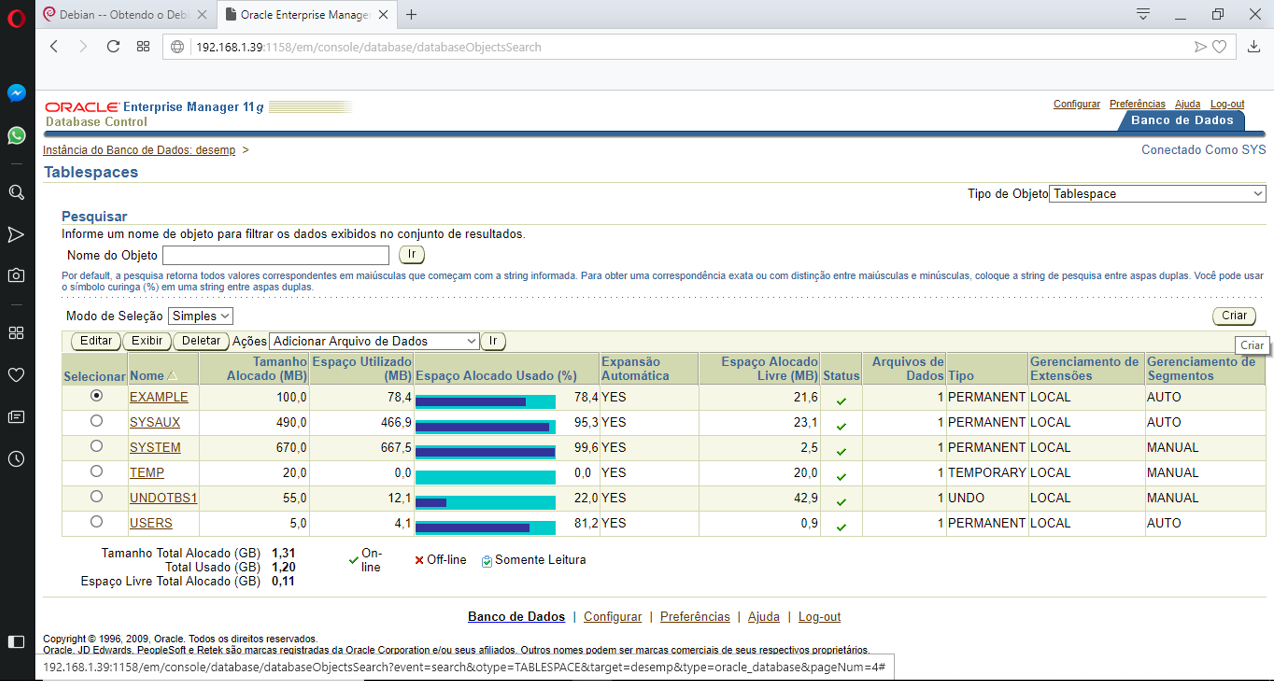Select the USERS tablespace radio button
The height and width of the screenshot is (681, 1276).
96,521
